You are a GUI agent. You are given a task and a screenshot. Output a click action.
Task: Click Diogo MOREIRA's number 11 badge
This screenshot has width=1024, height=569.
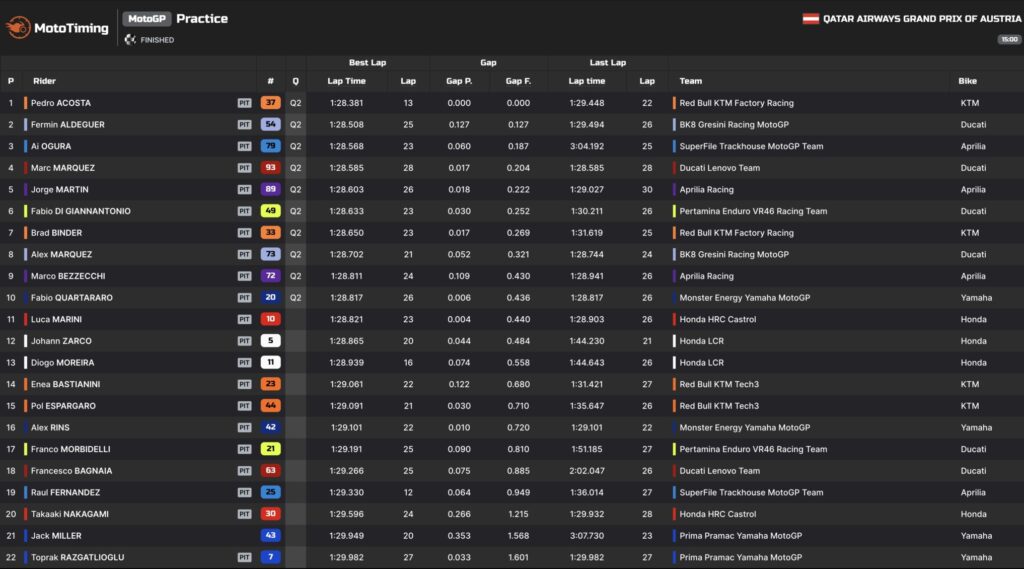[270, 362]
